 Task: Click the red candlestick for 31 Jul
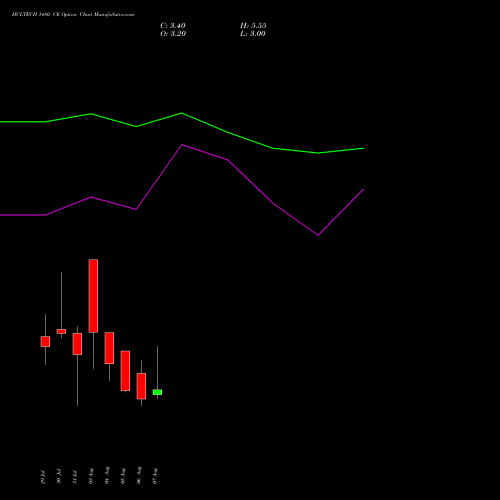(77, 344)
